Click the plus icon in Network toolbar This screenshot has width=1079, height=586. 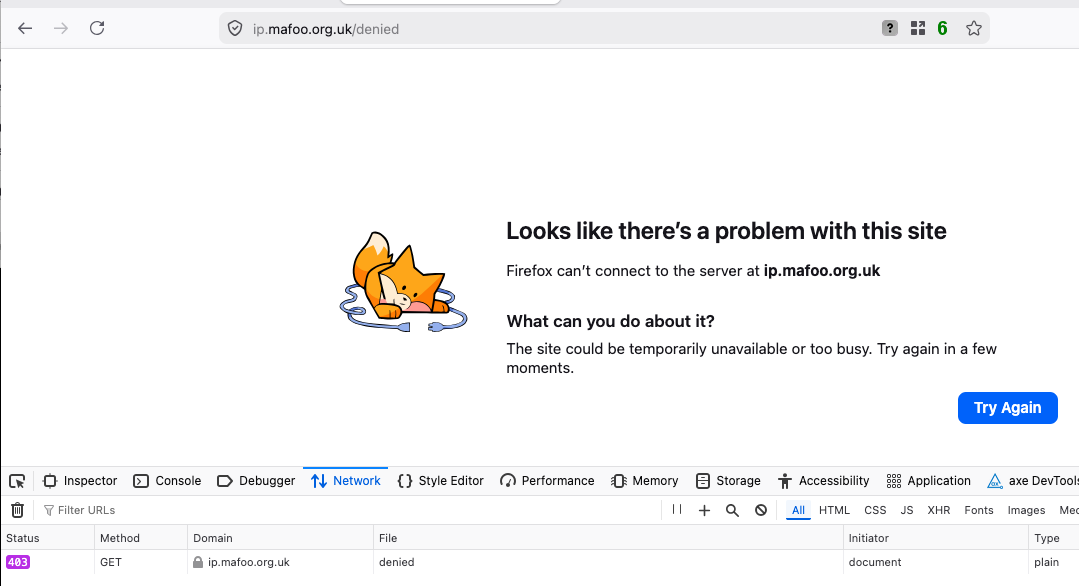coord(704,510)
